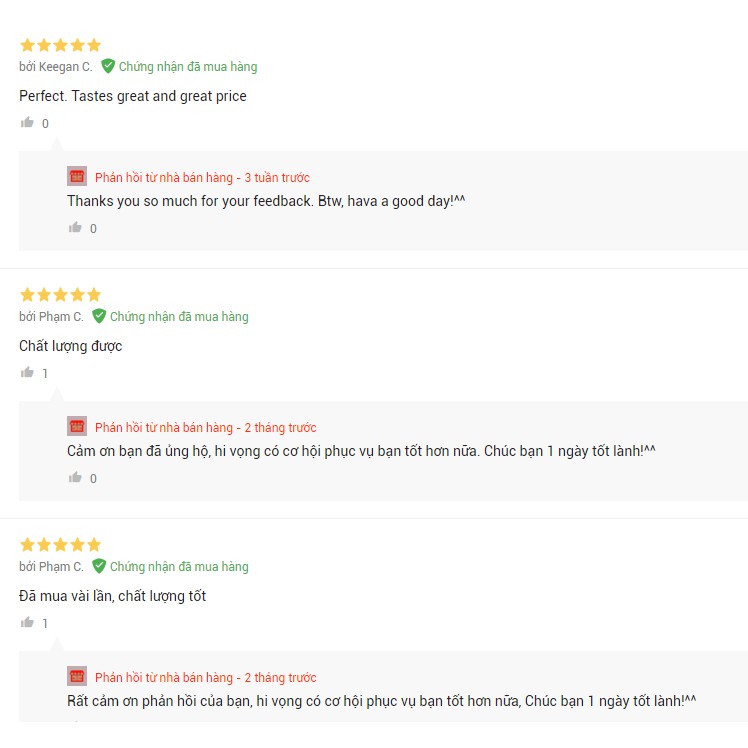Click "Phản hồi từ nhà bán hàng - 3 tuần trước"
Image resolution: width=748 pixels, height=748 pixels.
coord(202,178)
